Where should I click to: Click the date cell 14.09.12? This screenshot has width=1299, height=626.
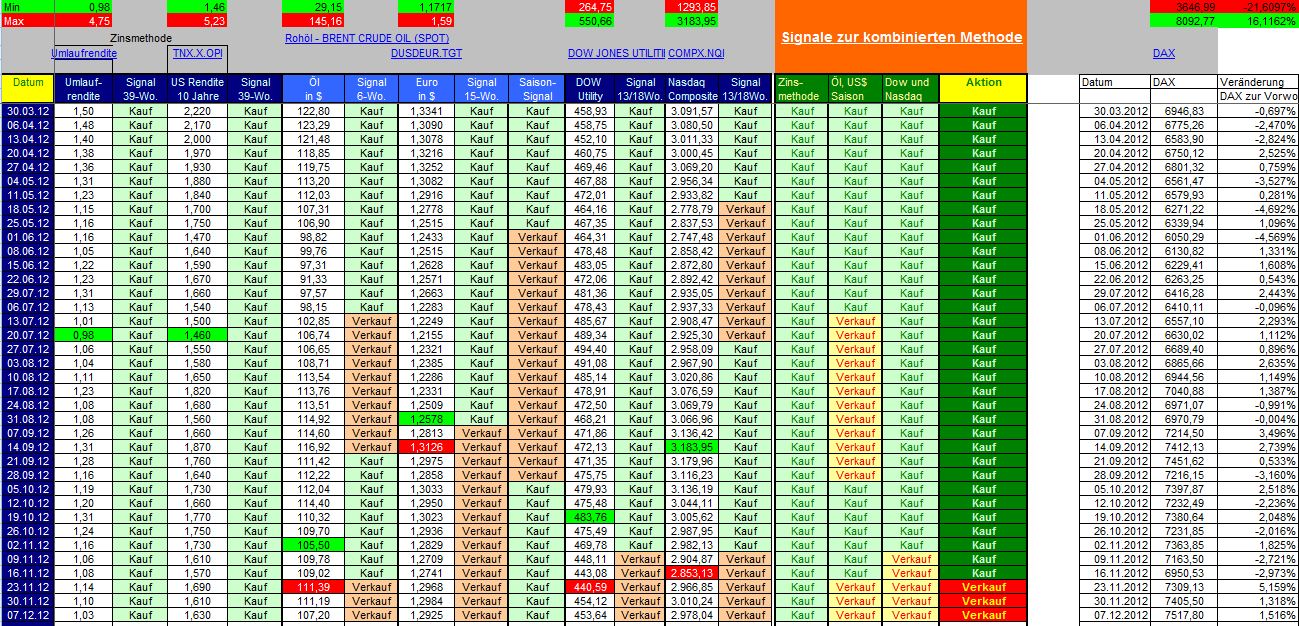point(29,447)
